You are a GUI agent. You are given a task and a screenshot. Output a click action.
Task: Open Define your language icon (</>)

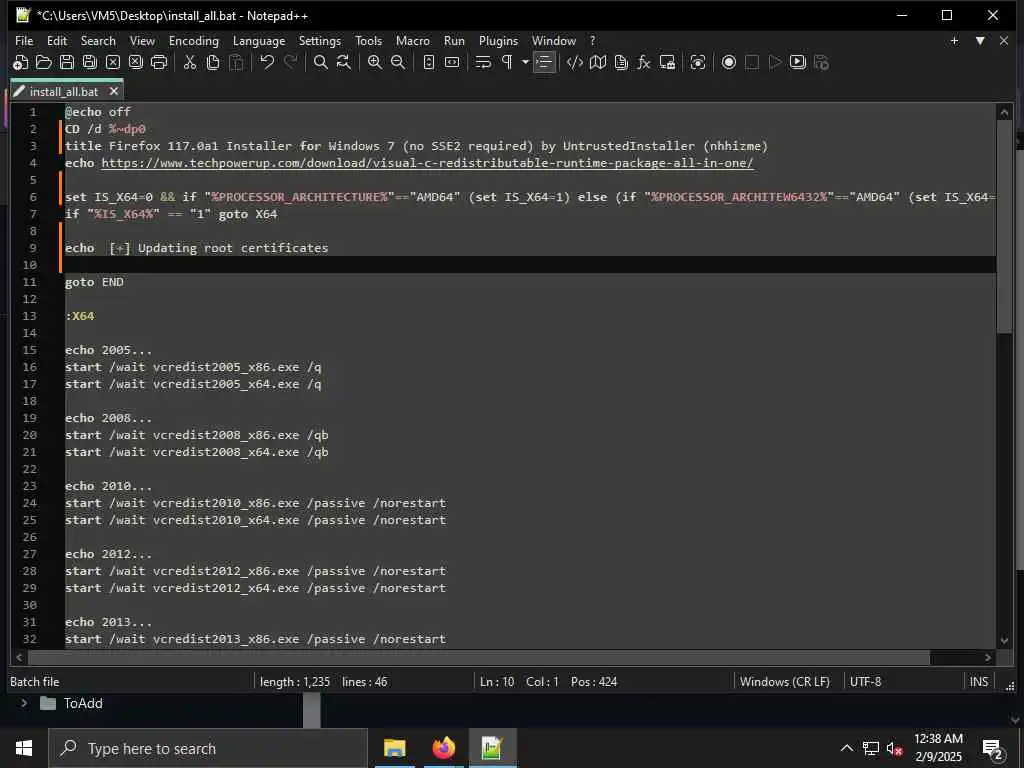click(575, 62)
